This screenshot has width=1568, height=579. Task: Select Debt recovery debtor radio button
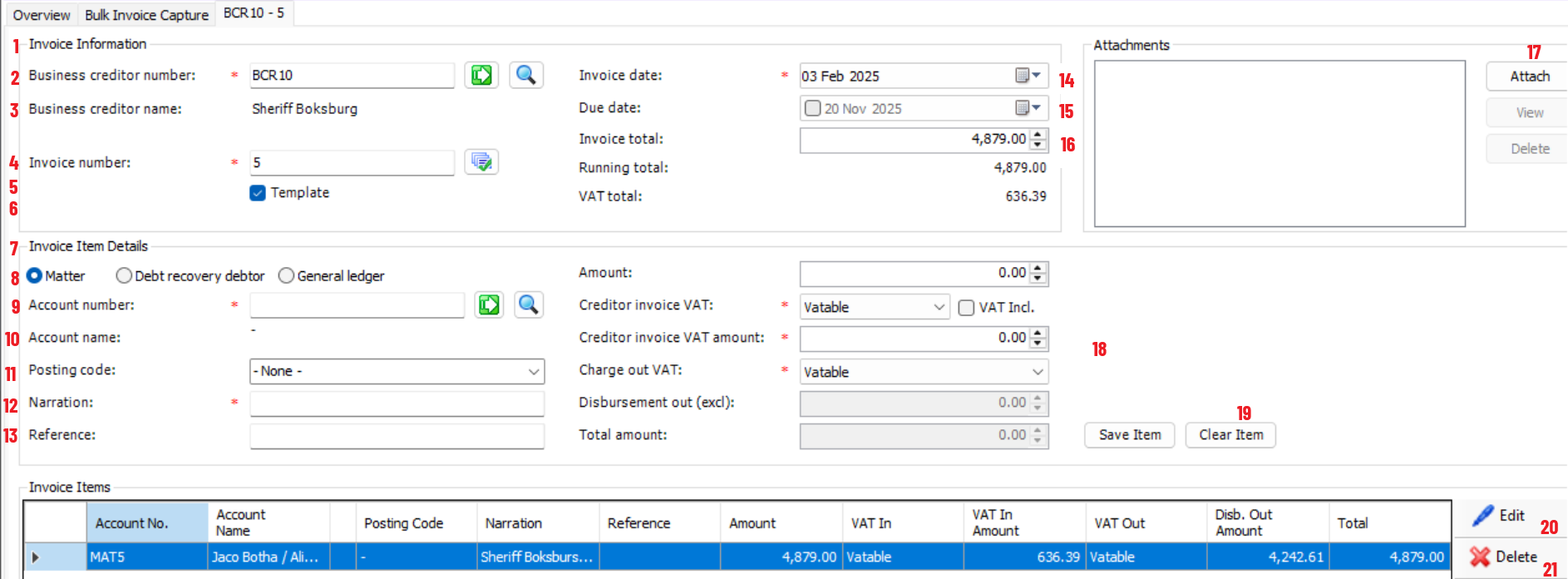124,275
